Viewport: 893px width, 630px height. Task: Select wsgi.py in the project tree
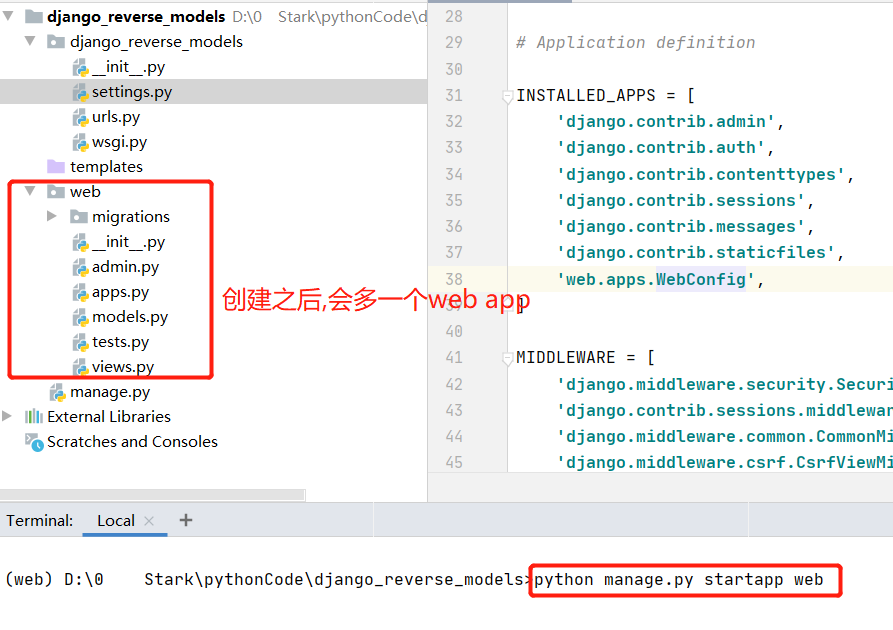click(120, 142)
